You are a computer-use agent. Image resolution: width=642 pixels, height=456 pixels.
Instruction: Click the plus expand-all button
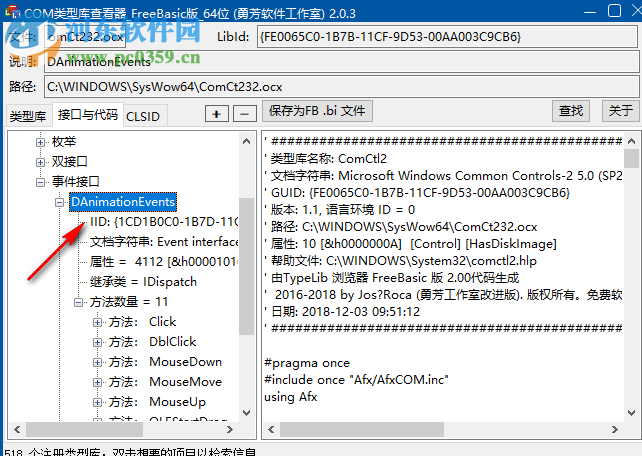(x=216, y=113)
